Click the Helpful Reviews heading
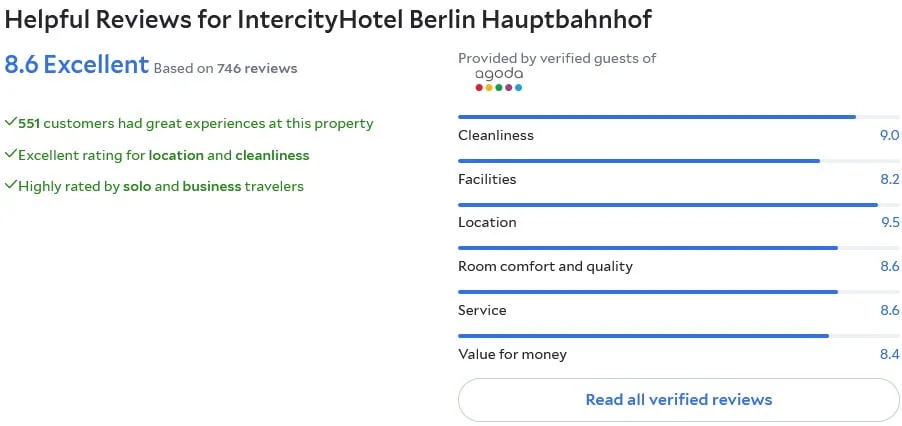 [x=328, y=20]
